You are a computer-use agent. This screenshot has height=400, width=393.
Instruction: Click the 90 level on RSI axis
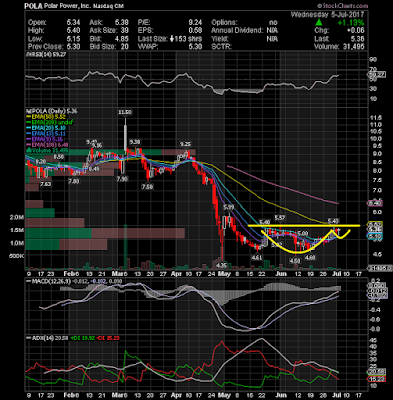(x=373, y=59)
